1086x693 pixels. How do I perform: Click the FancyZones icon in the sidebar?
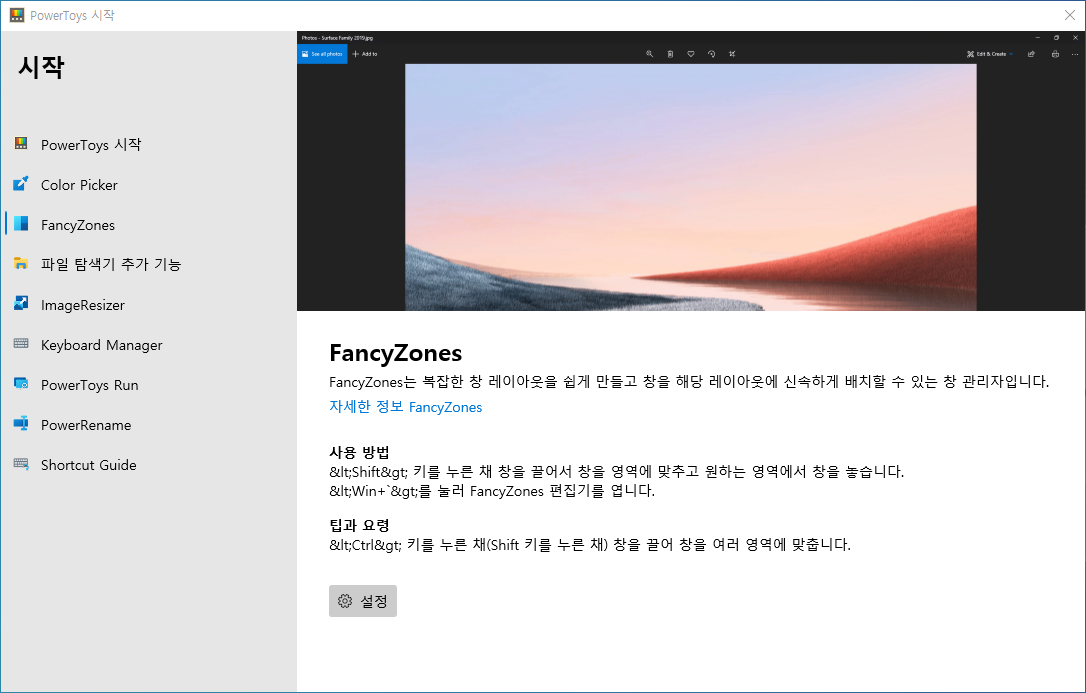(x=21, y=224)
